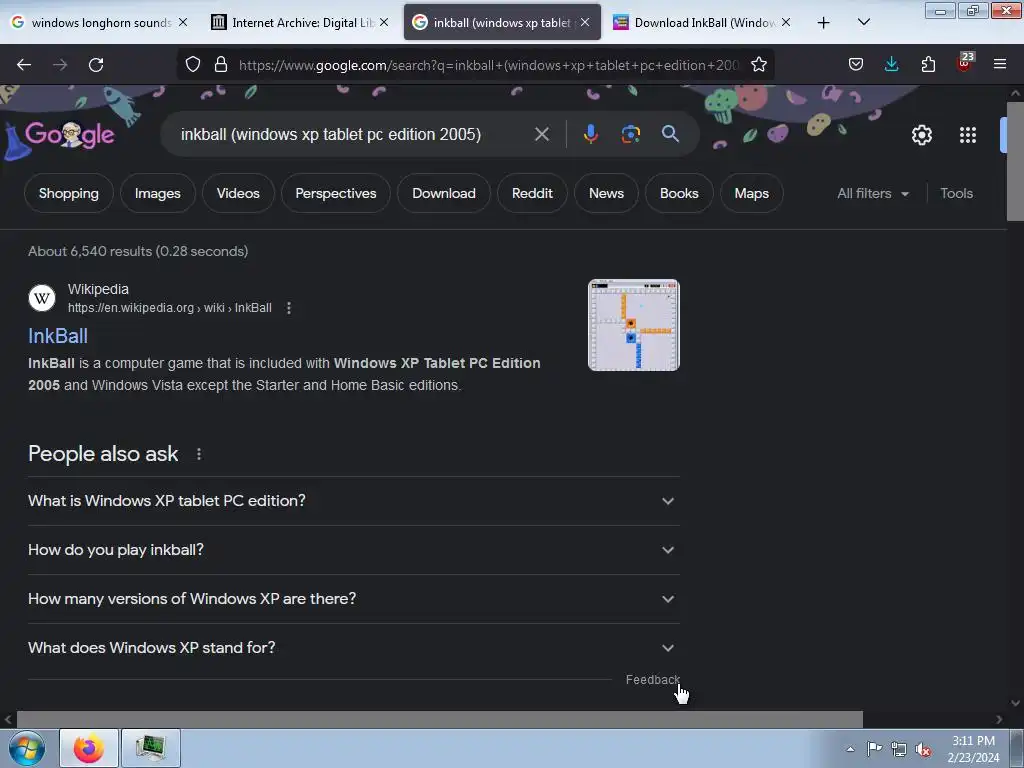The width and height of the screenshot is (1024, 768).
Task: Filter results by Download
Action: pos(443,193)
